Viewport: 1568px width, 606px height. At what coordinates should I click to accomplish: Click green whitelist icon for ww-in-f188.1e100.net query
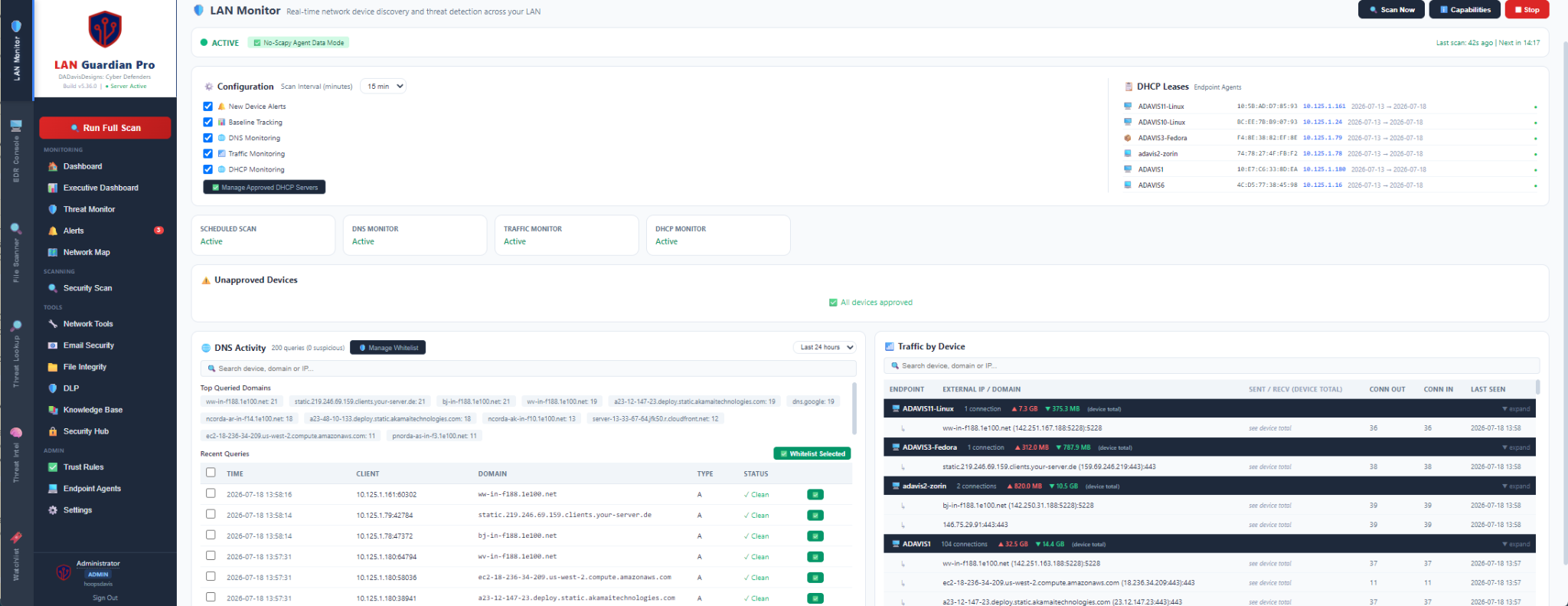(x=815, y=495)
